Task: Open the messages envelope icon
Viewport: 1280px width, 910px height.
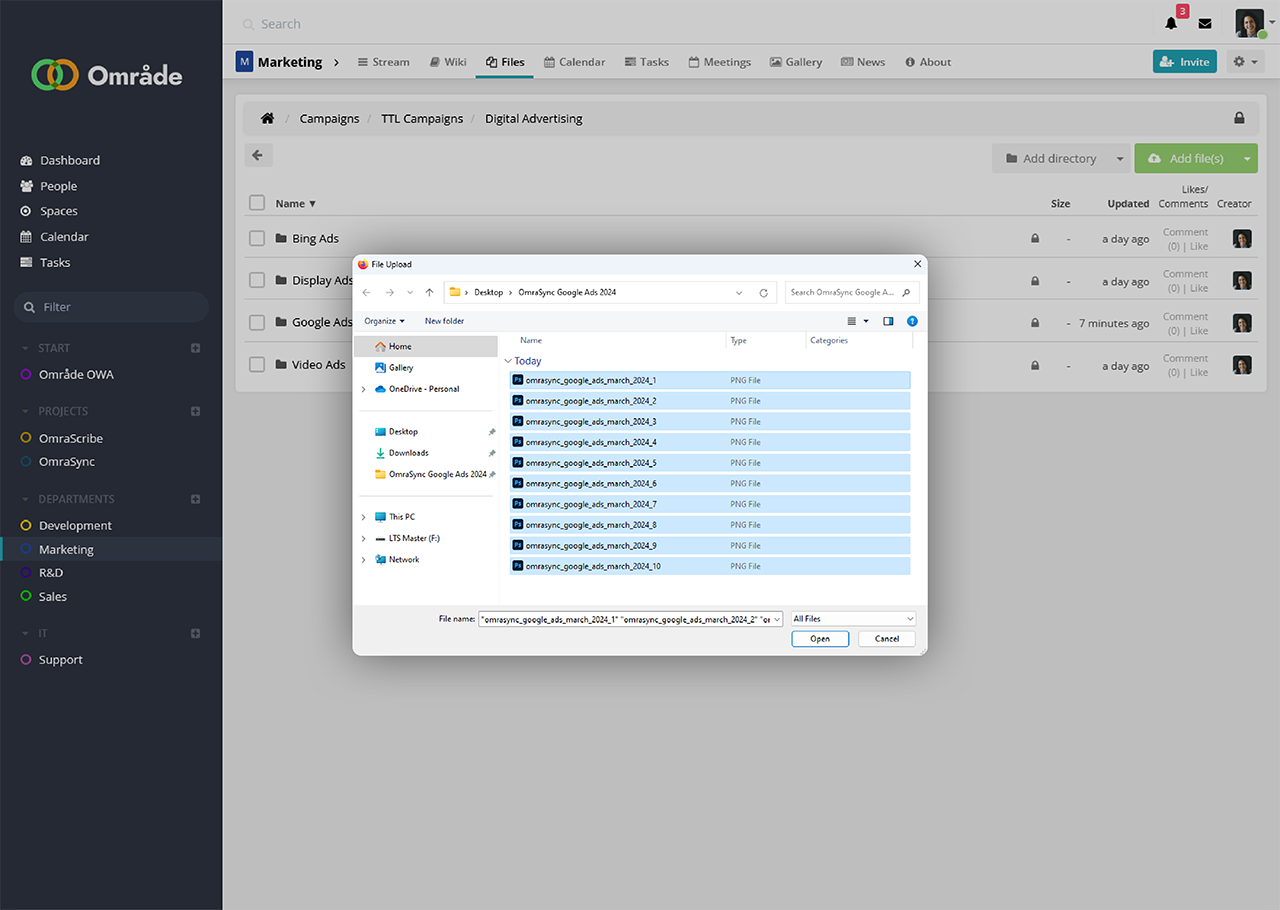Action: (1205, 24)
